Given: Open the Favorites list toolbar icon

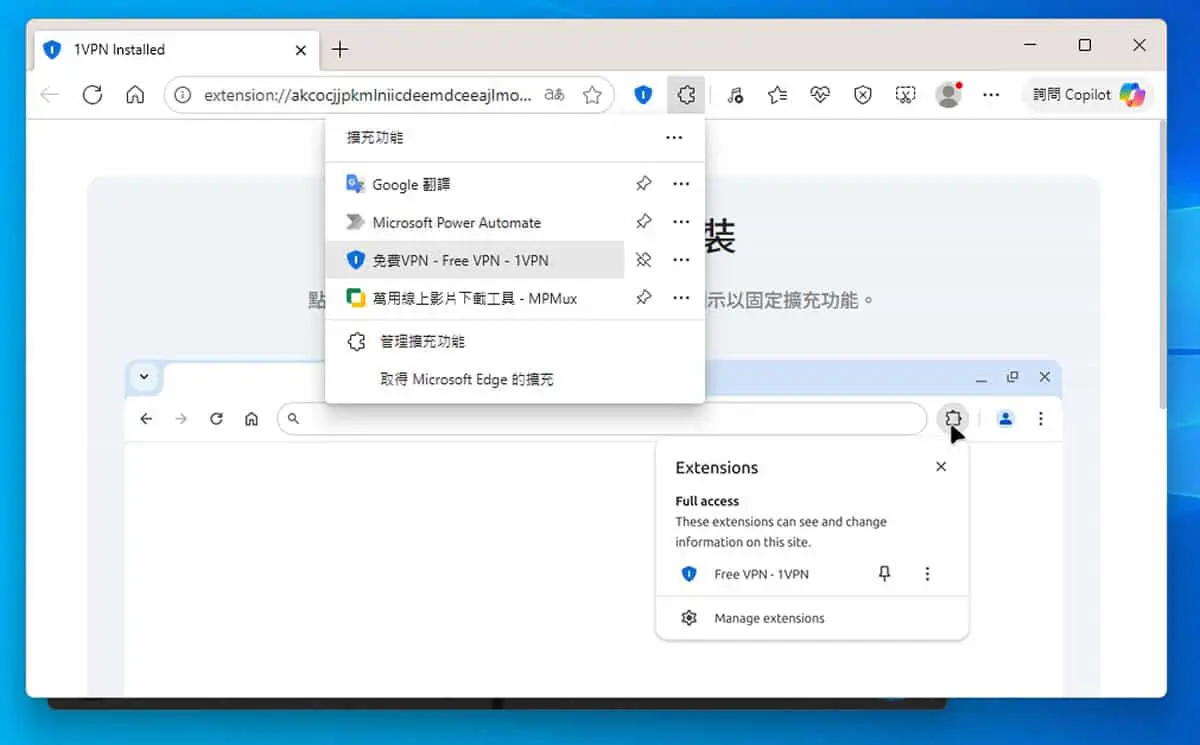Looking at the screenshot, I should 777,95.
